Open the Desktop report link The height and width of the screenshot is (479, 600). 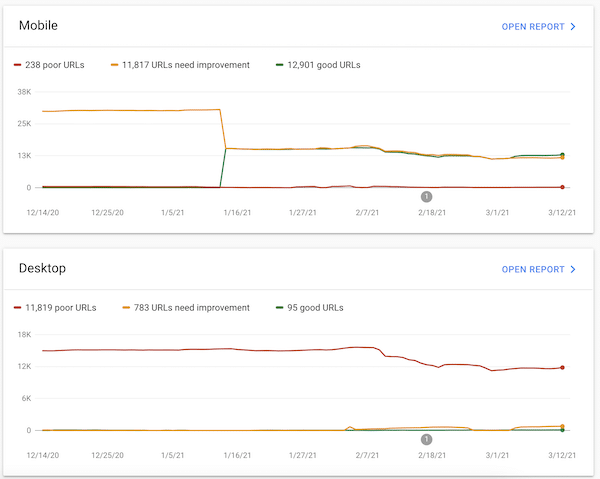pyautogui.click(x=538, y=269)
